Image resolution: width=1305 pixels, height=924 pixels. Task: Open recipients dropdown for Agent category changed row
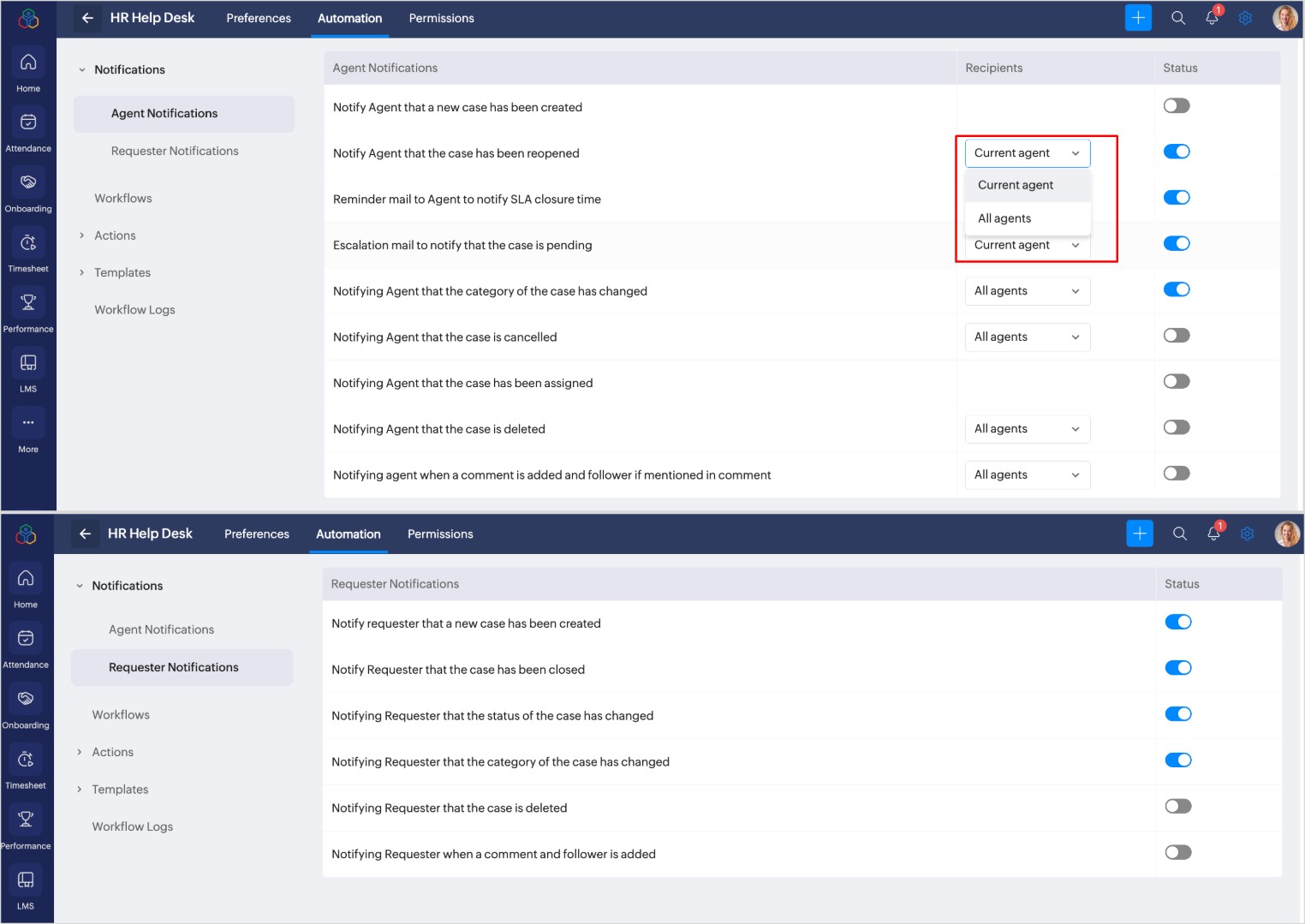pyautogui.click(x=1028, y=291)
